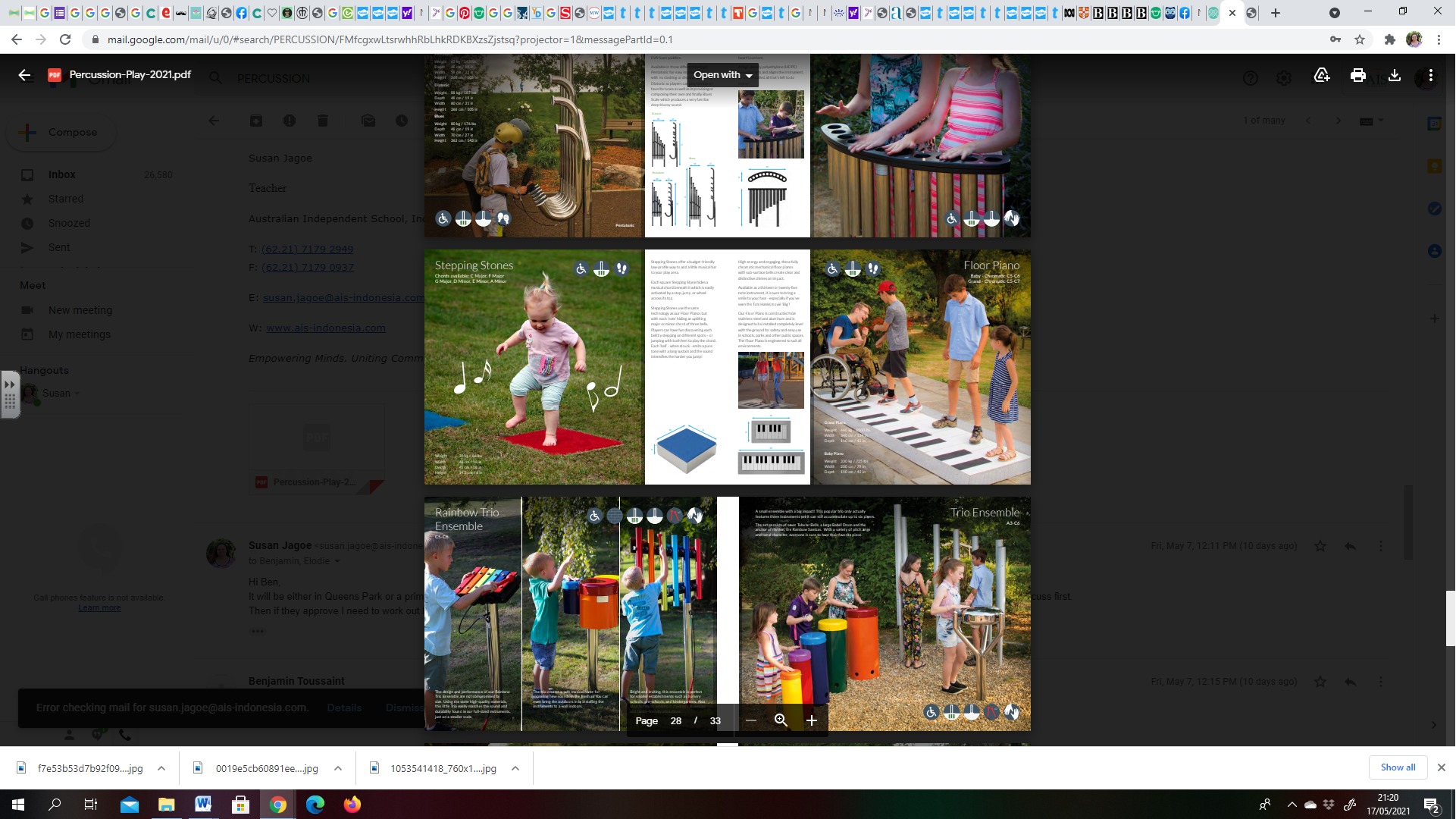The height and width of the screenshot is (819, 1456).
Task: Click the page number field showing 28
Action: [x=676, y=720]
